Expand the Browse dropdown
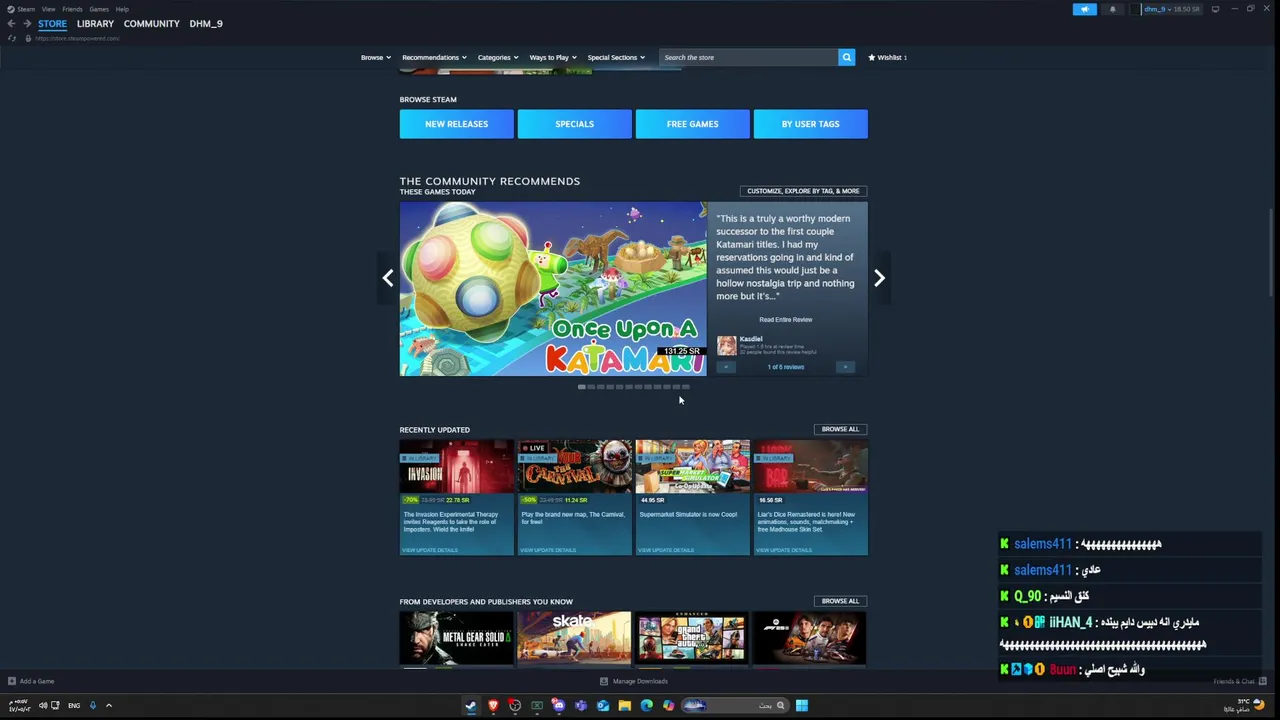Image resolution: width=1280 pixels, height=720 pixels. (376, 57)
